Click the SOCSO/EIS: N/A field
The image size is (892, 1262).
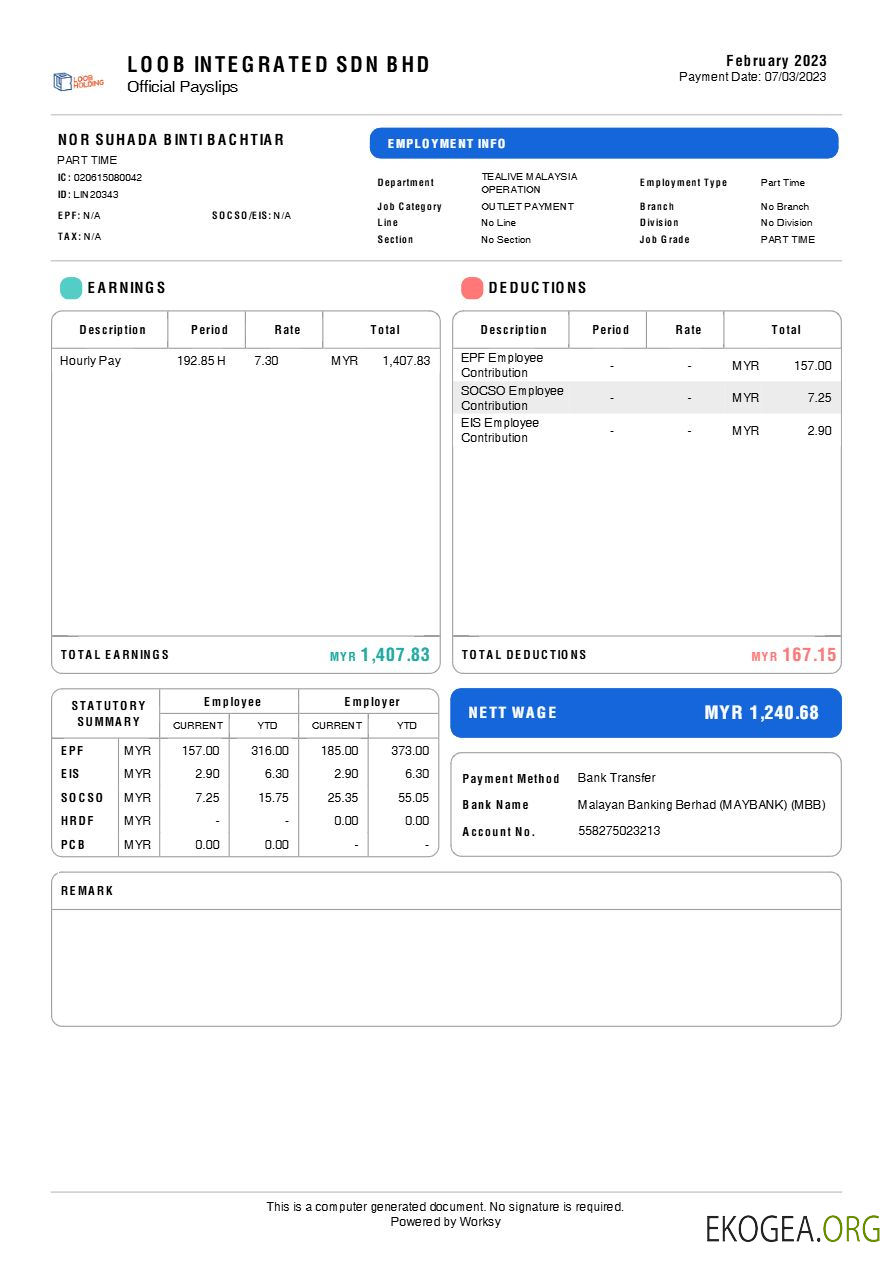pyautogui.click(x=251, y=215)
